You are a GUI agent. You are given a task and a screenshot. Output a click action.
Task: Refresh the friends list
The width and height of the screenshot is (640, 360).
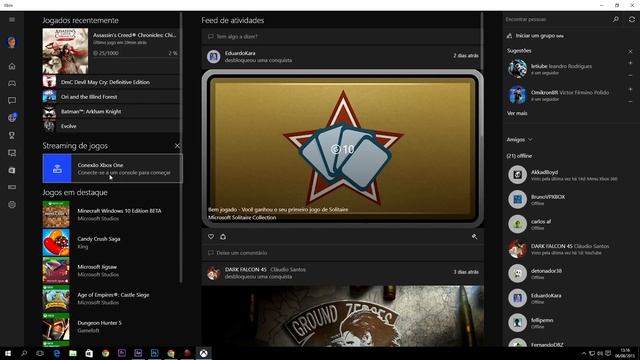pyautogui.click(x=631, y=19)
